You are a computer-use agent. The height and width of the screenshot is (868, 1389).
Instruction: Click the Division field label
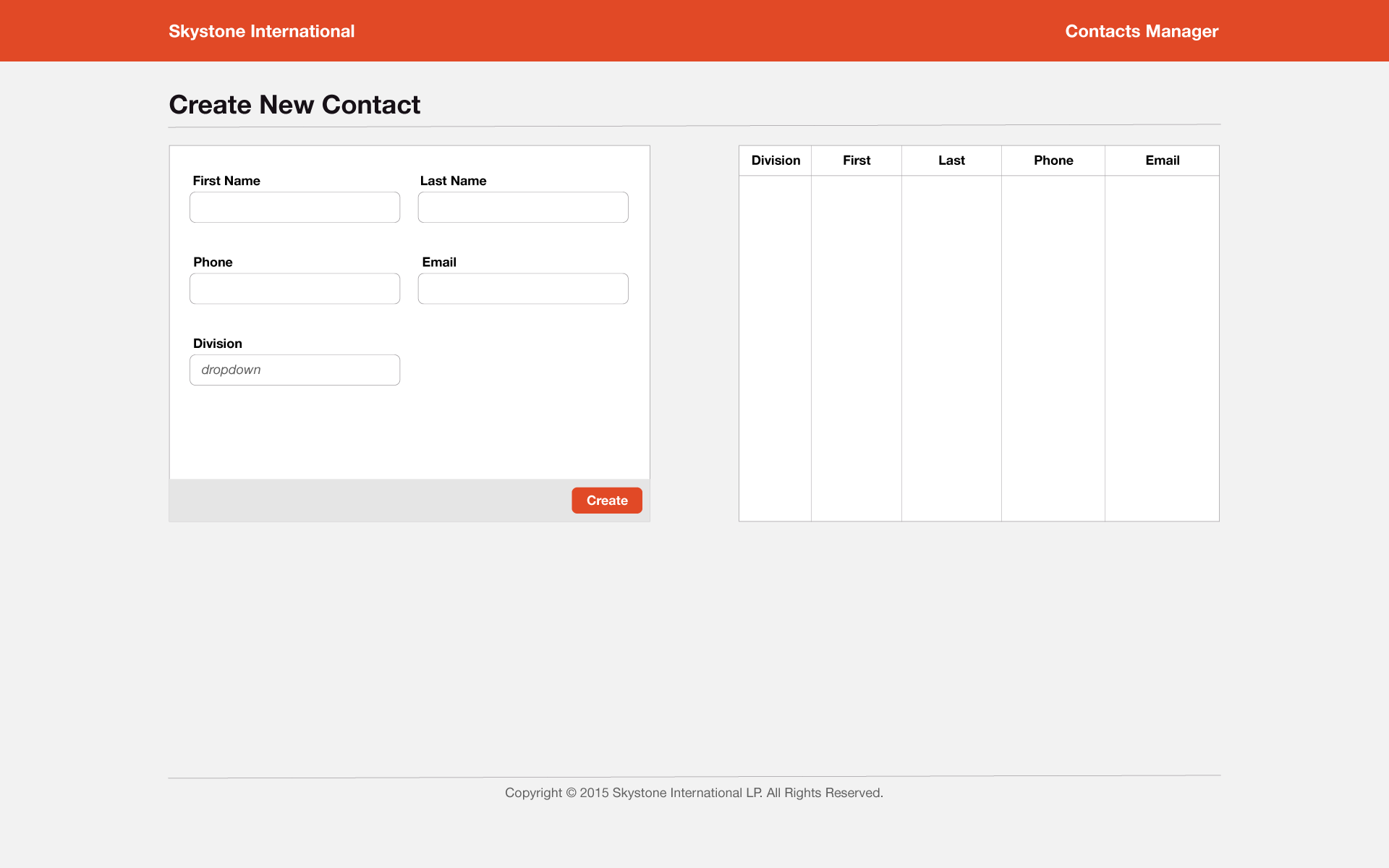[217, 344]
